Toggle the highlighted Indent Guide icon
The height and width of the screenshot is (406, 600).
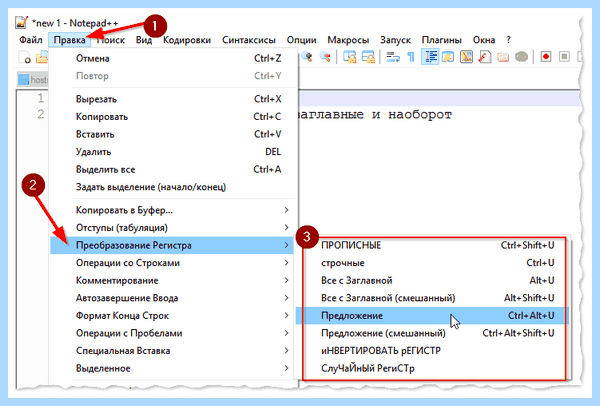430,57
